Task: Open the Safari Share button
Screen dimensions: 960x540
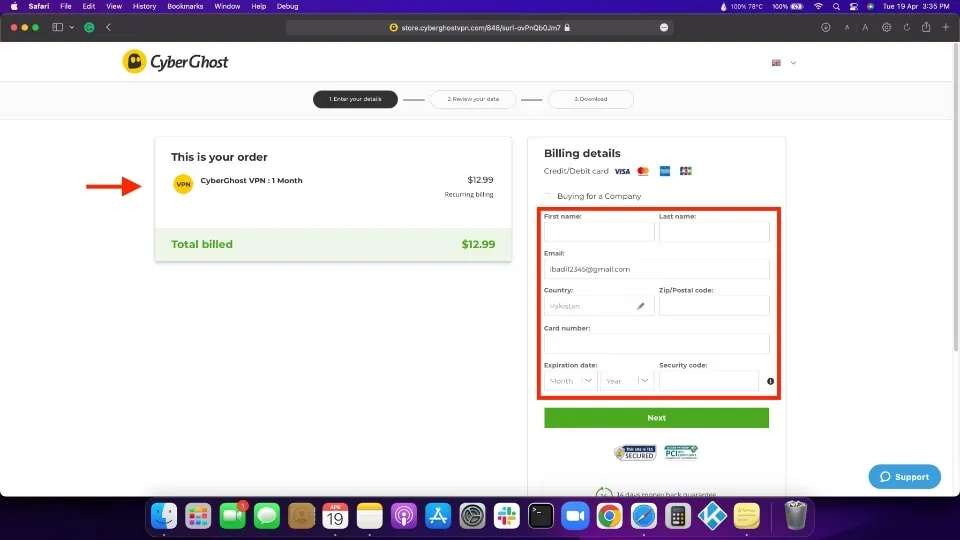Action: pos(926,26)
